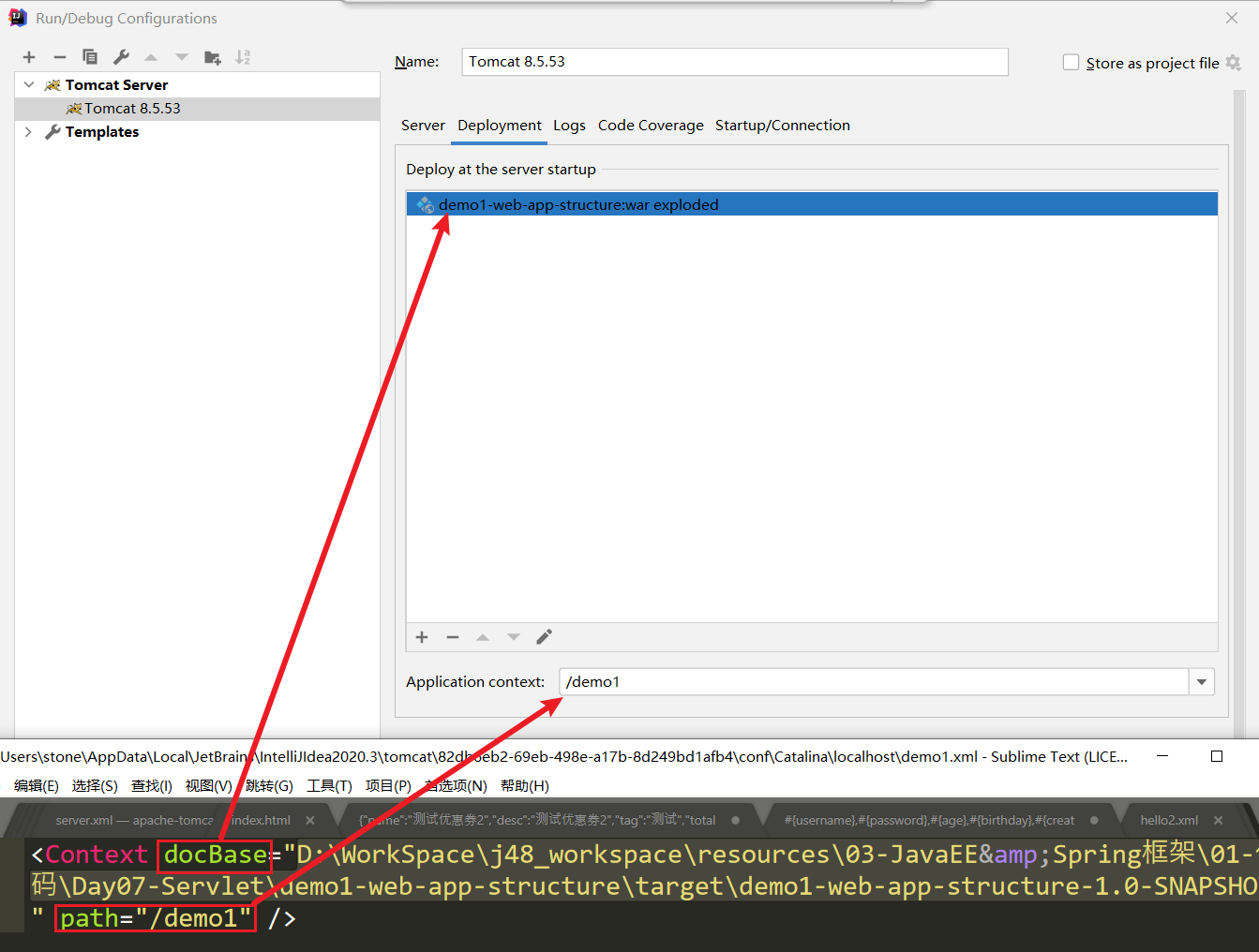Add a deployment artifact with plus

pos(422,637)
